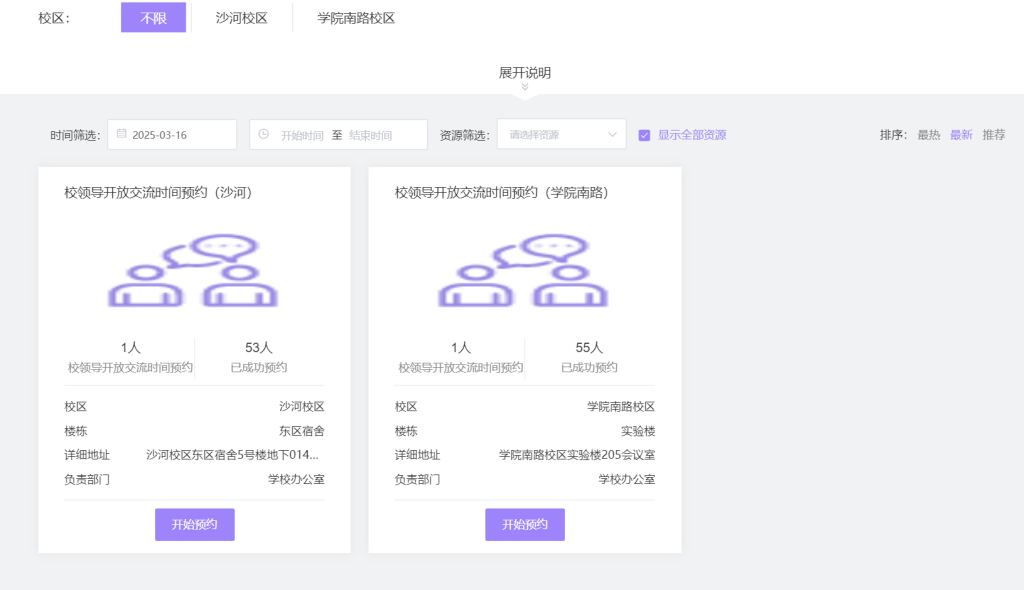The width and height of the screenshot is (1024, 590).
Task: Click 开始预约 on the 学院南路 card
Action: click(524, 525)
